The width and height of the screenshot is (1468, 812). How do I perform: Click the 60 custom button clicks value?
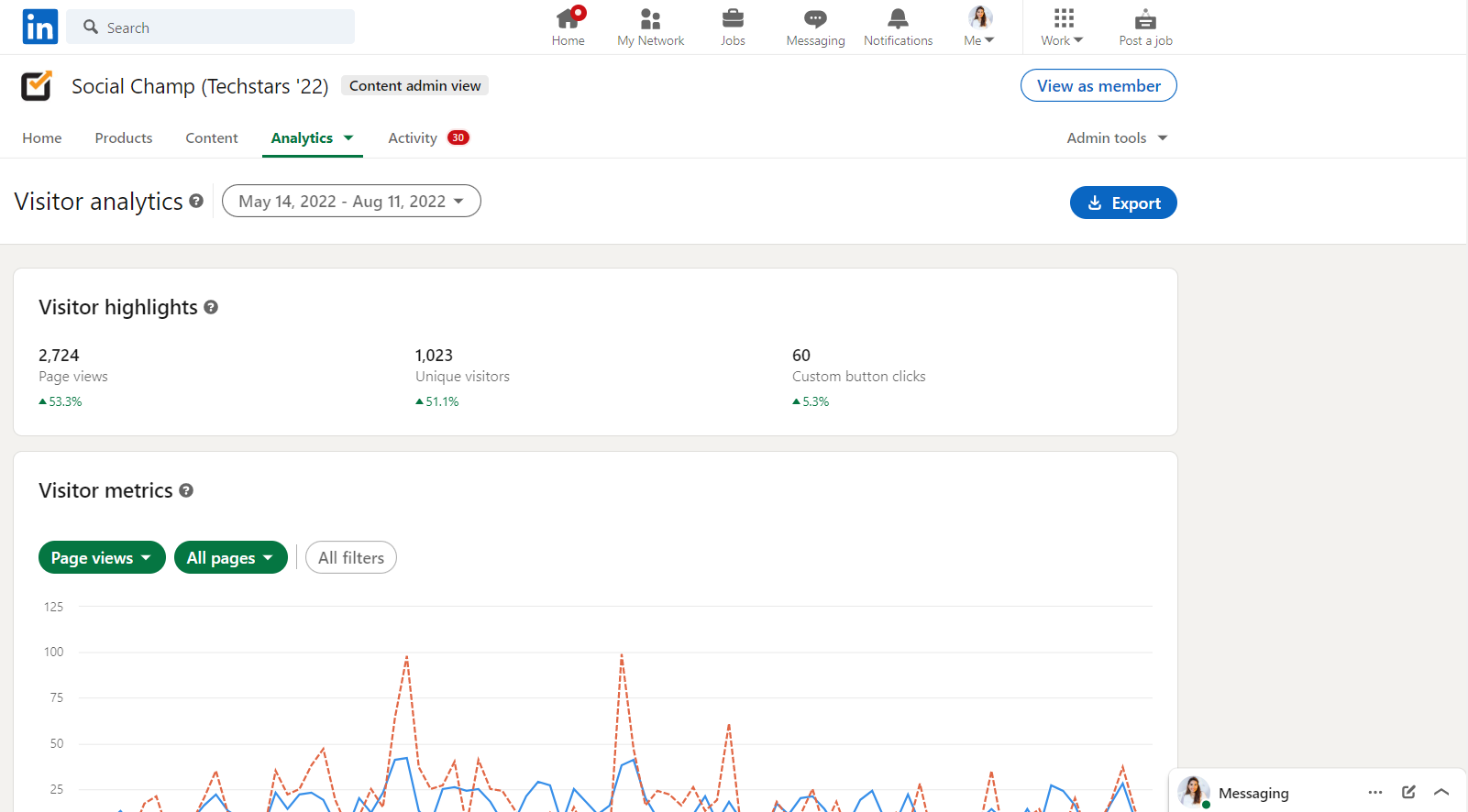pyautogui.click(x=801, y=355)
